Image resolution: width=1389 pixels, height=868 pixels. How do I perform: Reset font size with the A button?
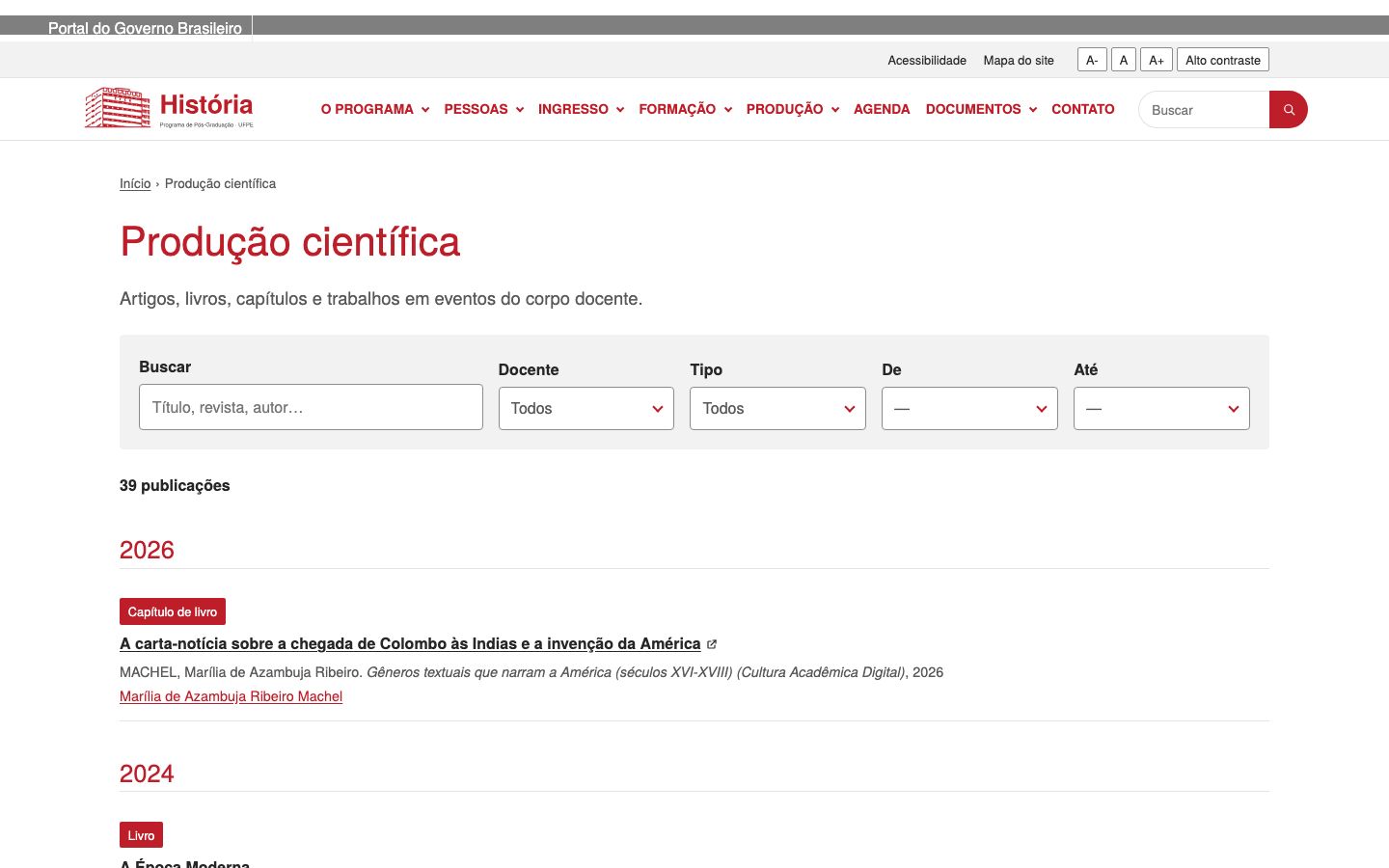pyautogui.click(x=1124, y=60)
